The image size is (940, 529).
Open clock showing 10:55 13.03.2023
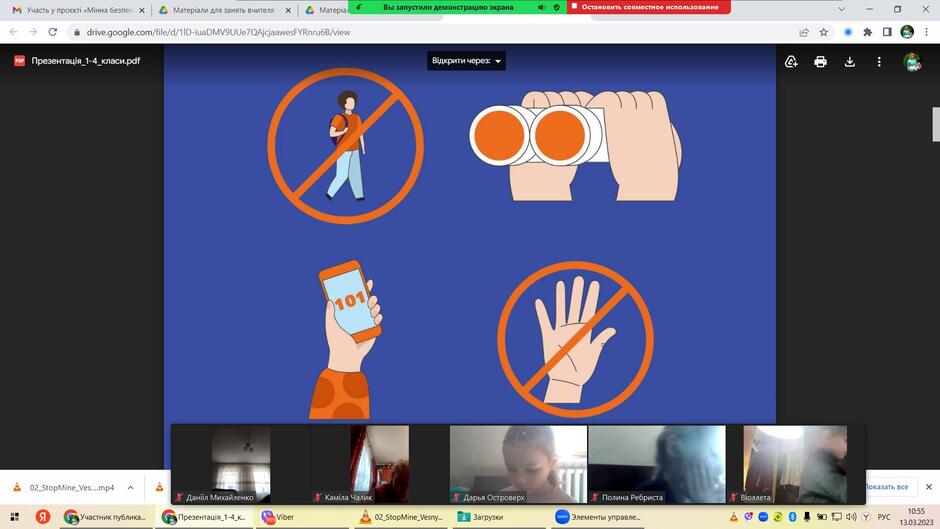point(915,516)
